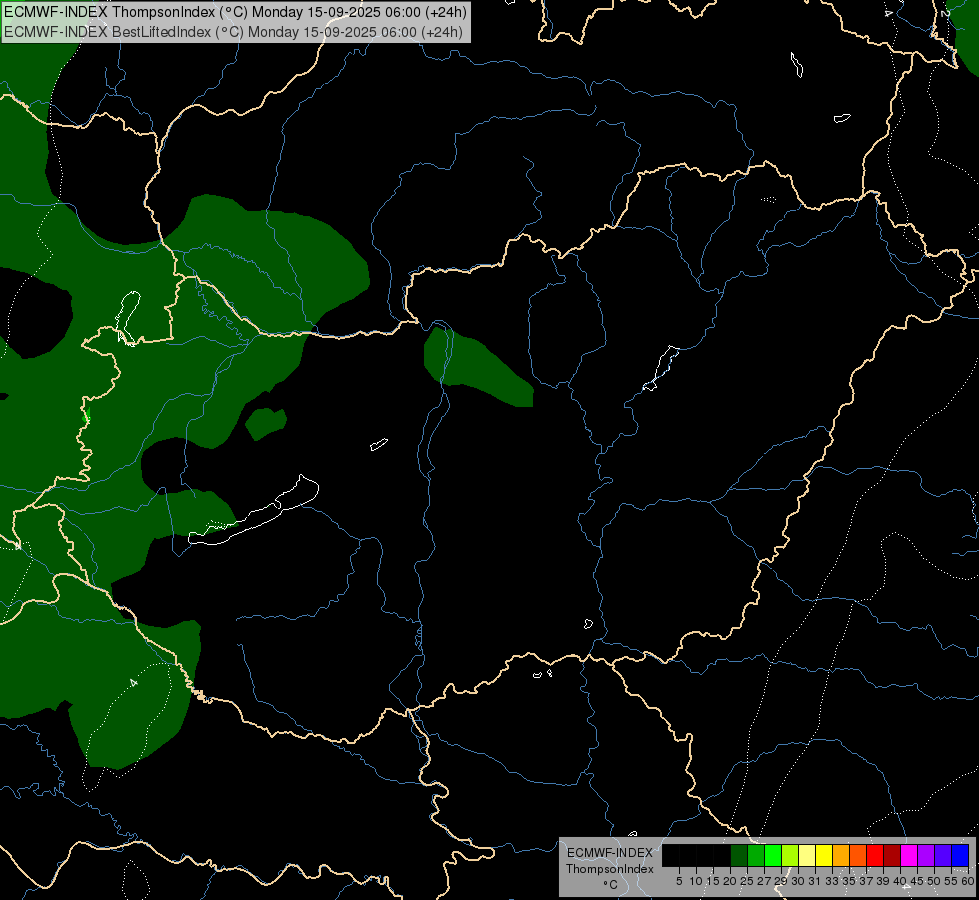979x900 pixels.
Task: Click the legend value label 27
Action: (764, 881)
